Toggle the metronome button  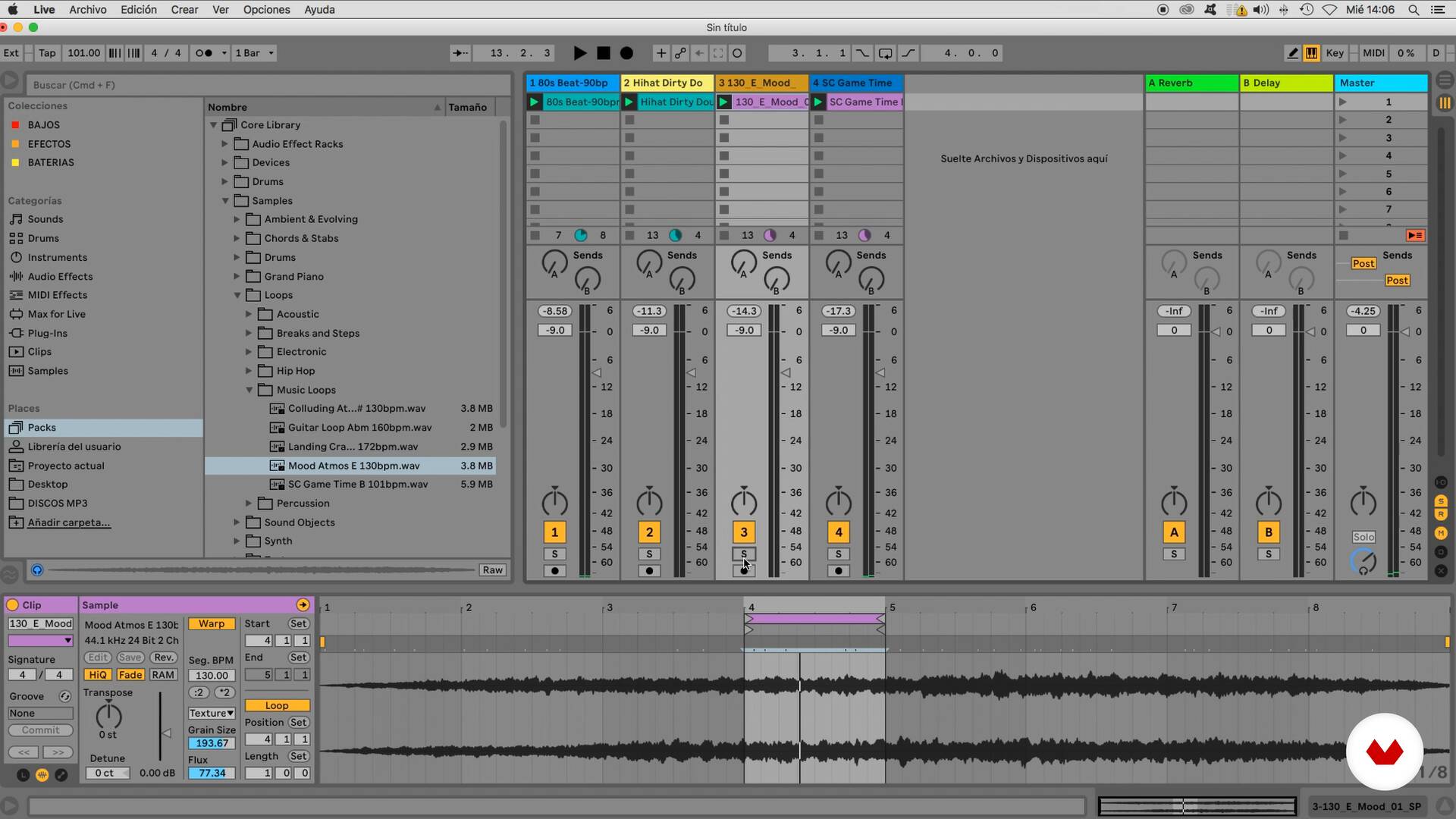tap(204, 53)
